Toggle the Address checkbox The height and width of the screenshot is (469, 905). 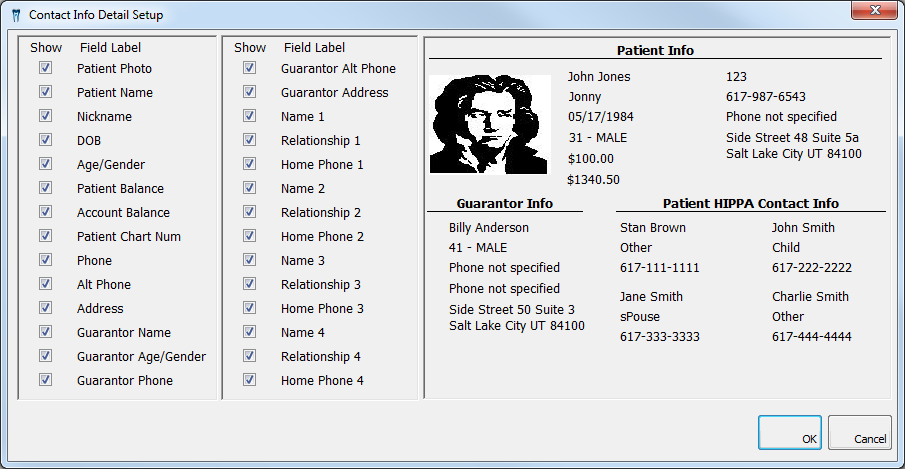[x=45, y=308]
